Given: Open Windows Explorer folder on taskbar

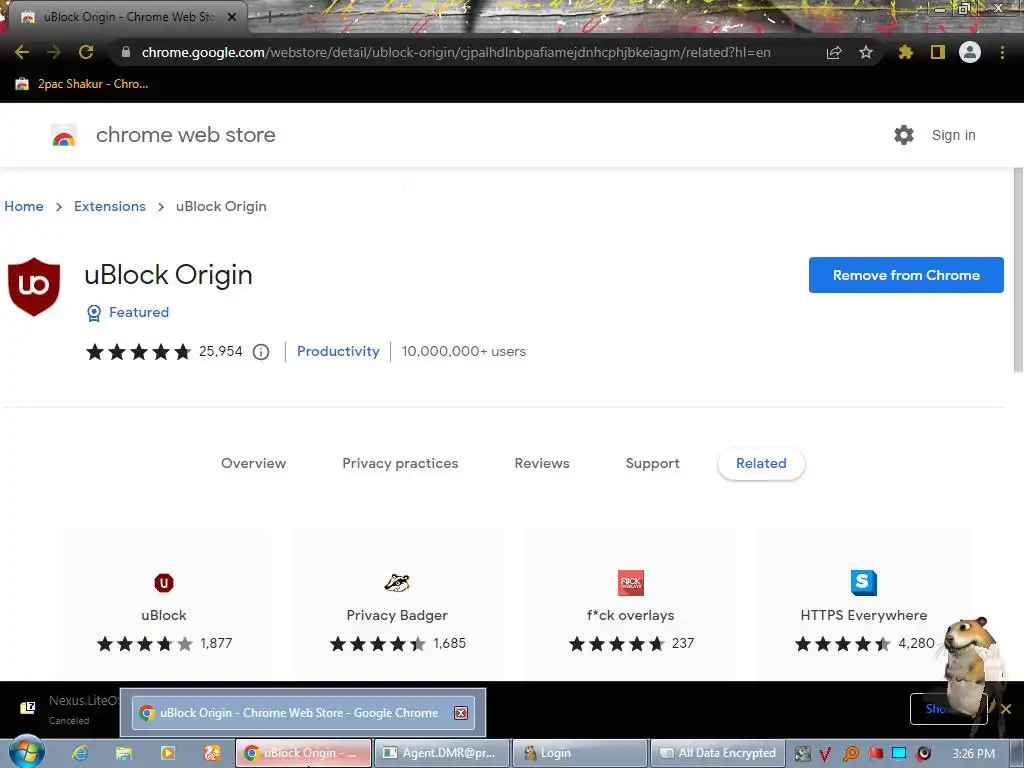Looking at the screenshot, I should tap(123, 753).
